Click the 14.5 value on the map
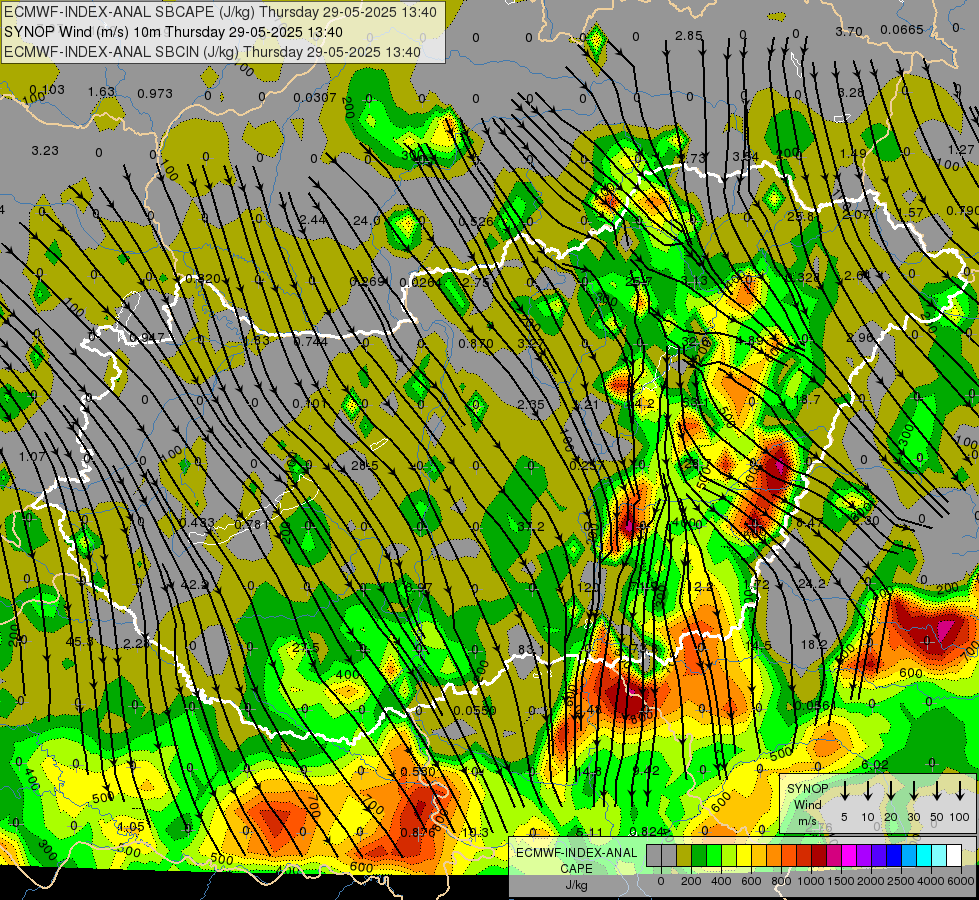The width and height of the screenshot is (979, 900). coord(759,645)
